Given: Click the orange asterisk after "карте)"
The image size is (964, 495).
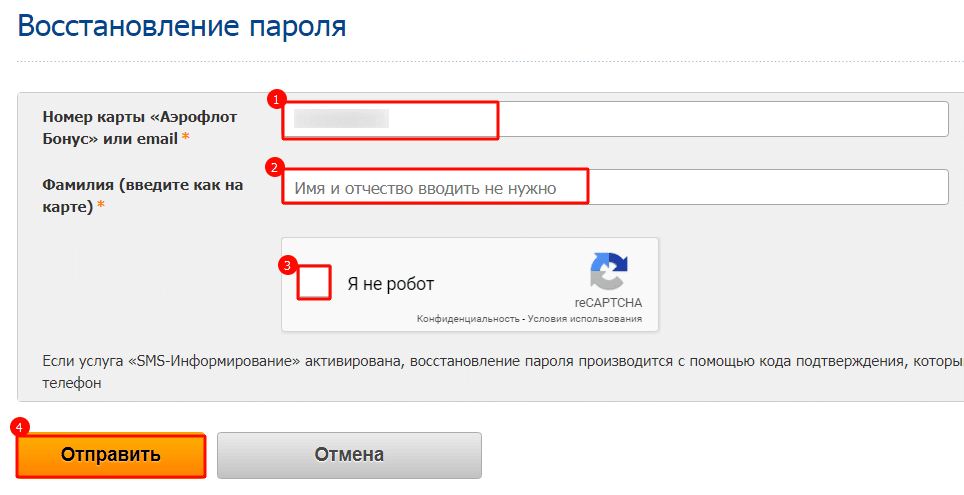Looking at the screenshot, I should tap(100, 207).
